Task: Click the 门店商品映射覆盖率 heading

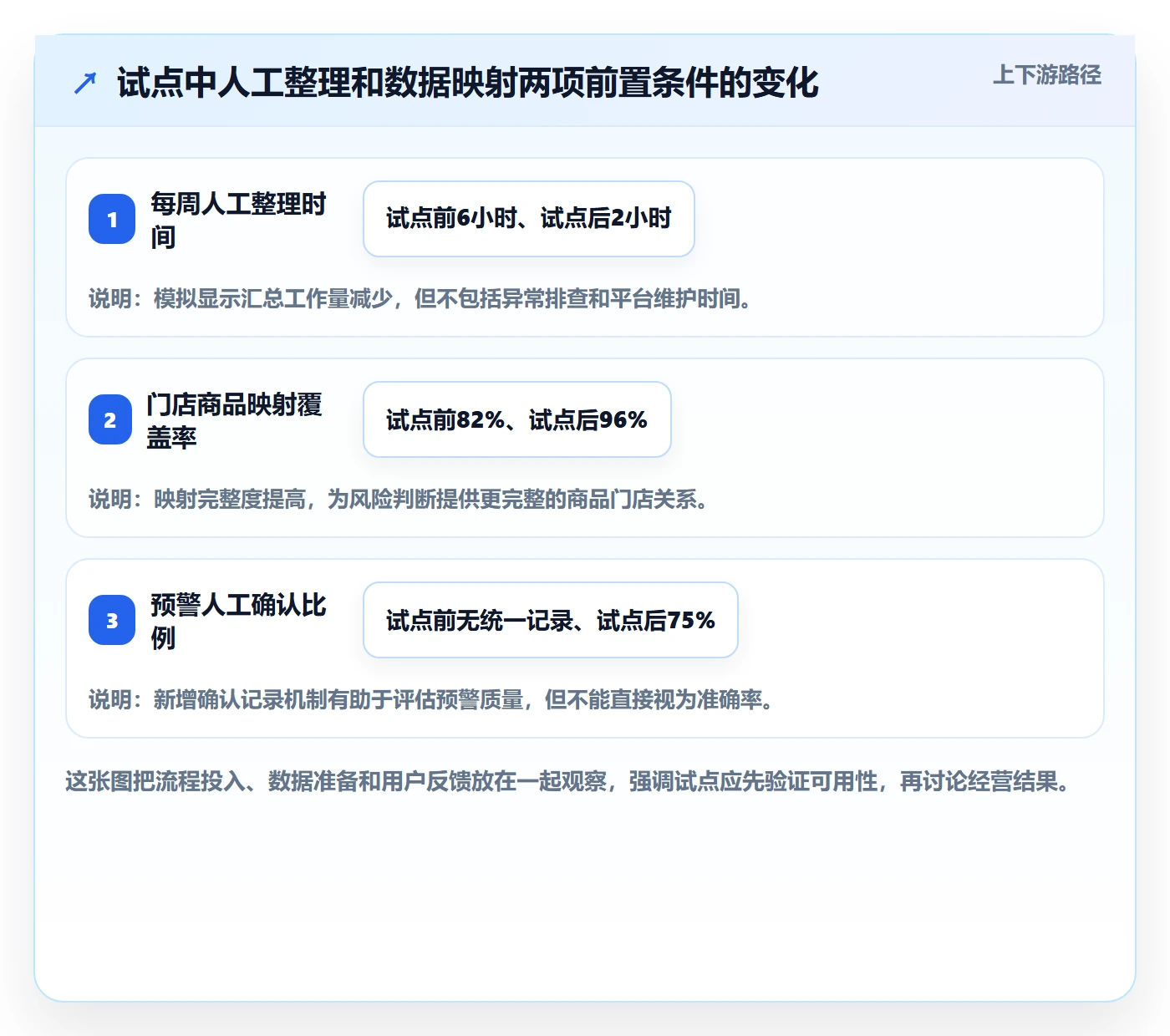Action: [x=234, y=420]
